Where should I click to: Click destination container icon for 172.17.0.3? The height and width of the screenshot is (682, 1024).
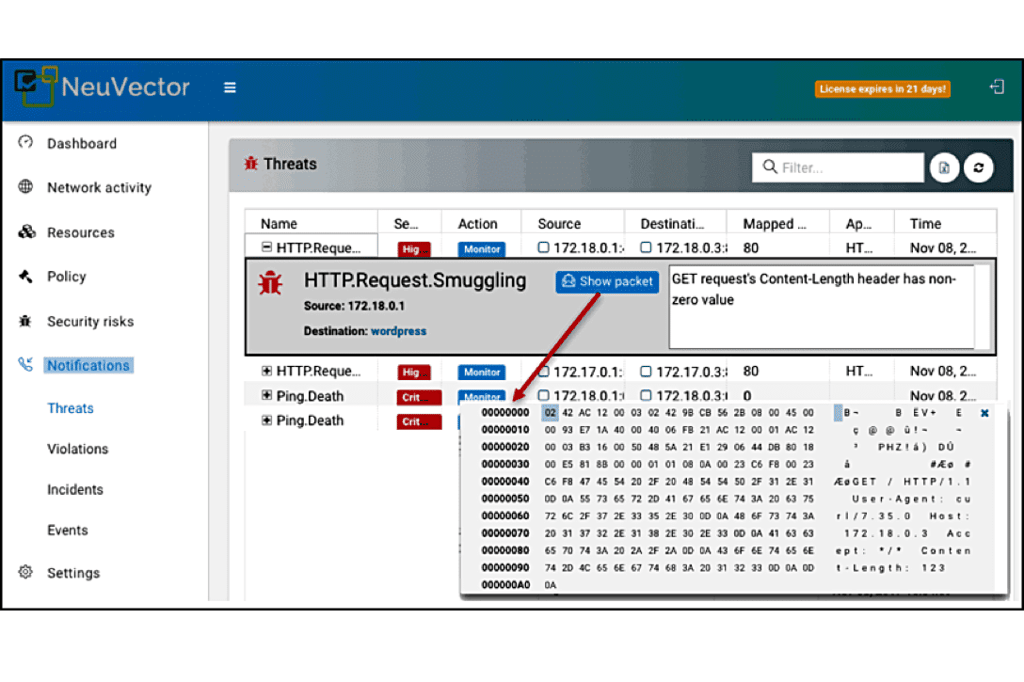[646, 371]
